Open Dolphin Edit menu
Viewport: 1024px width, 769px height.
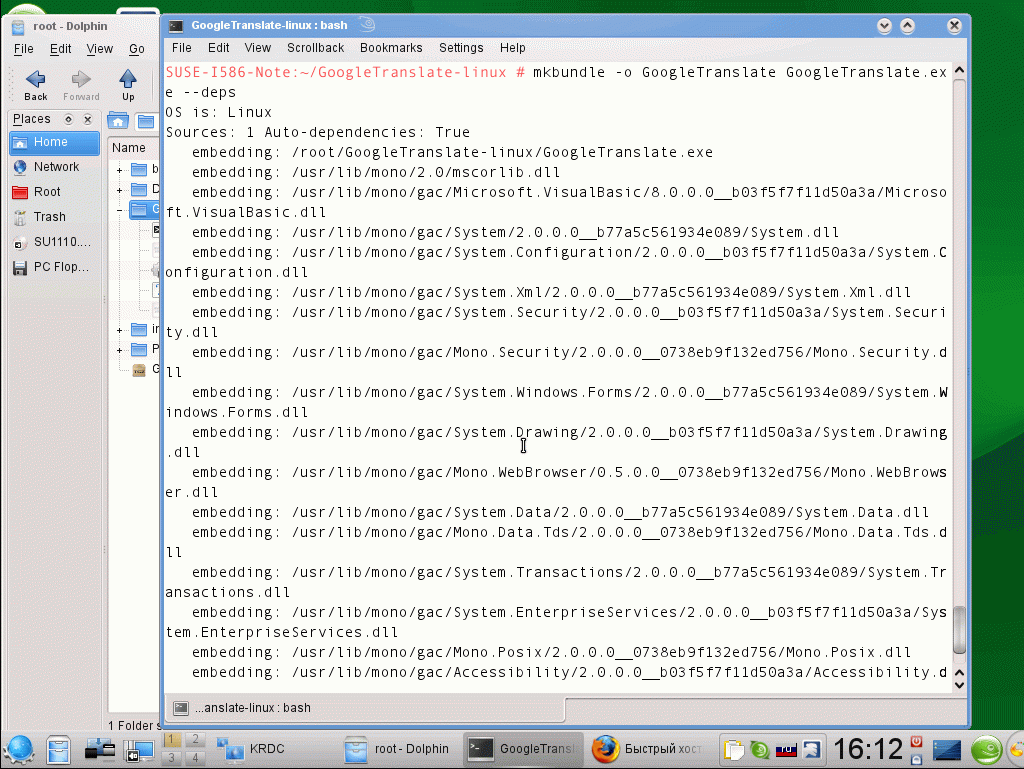point(60,49)
